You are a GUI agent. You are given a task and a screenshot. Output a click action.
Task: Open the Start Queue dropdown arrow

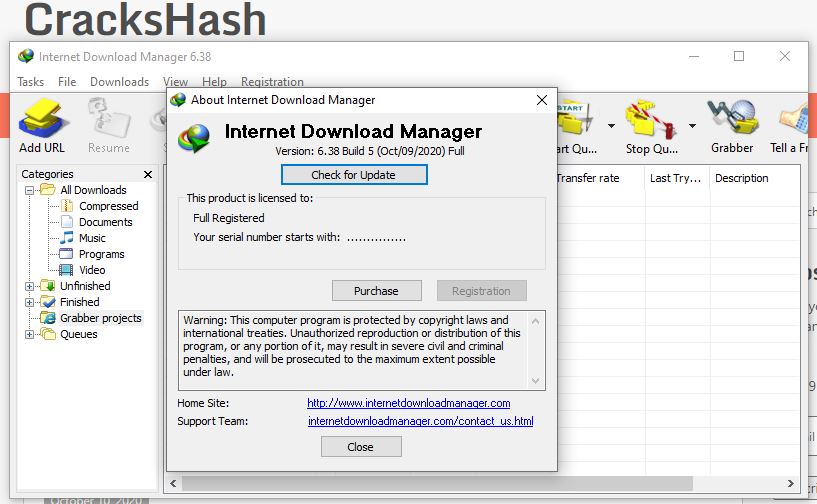[611, 126]
